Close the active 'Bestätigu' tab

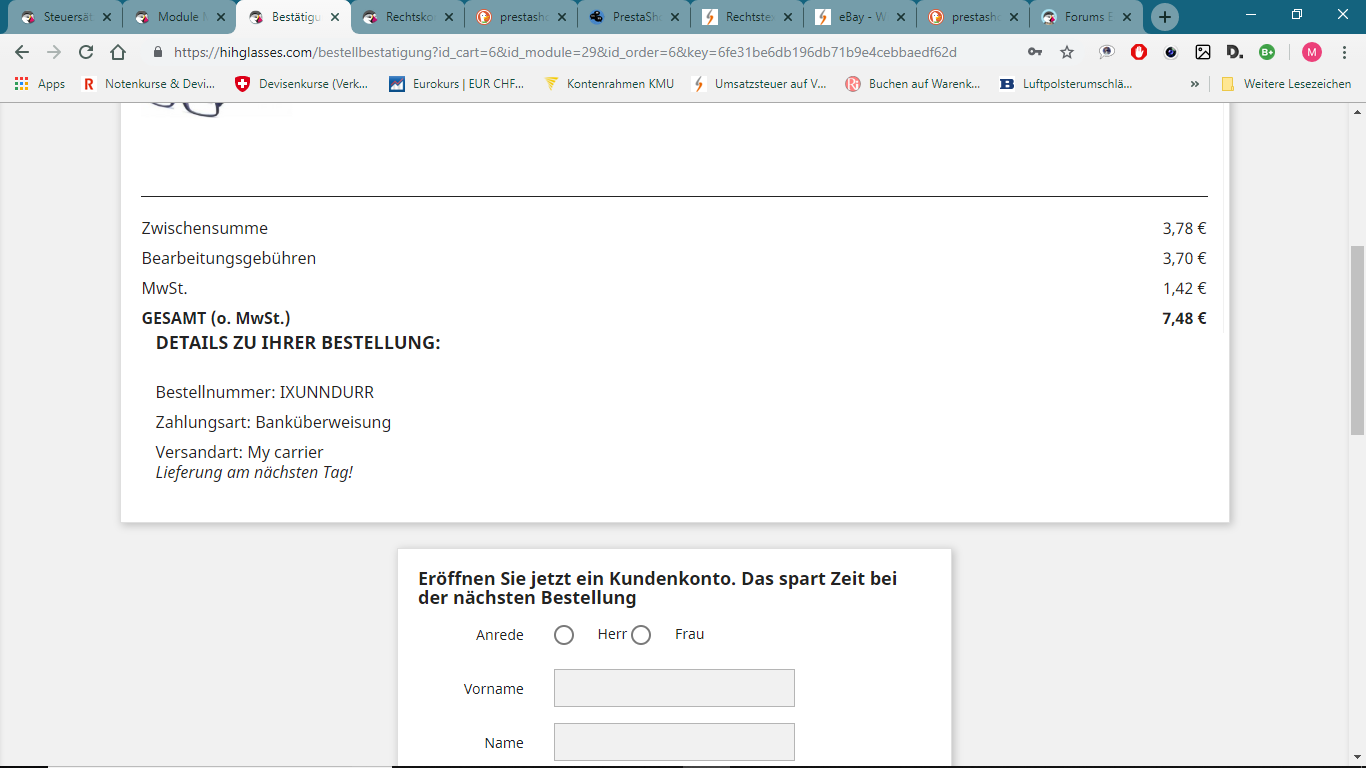[333, 17]
